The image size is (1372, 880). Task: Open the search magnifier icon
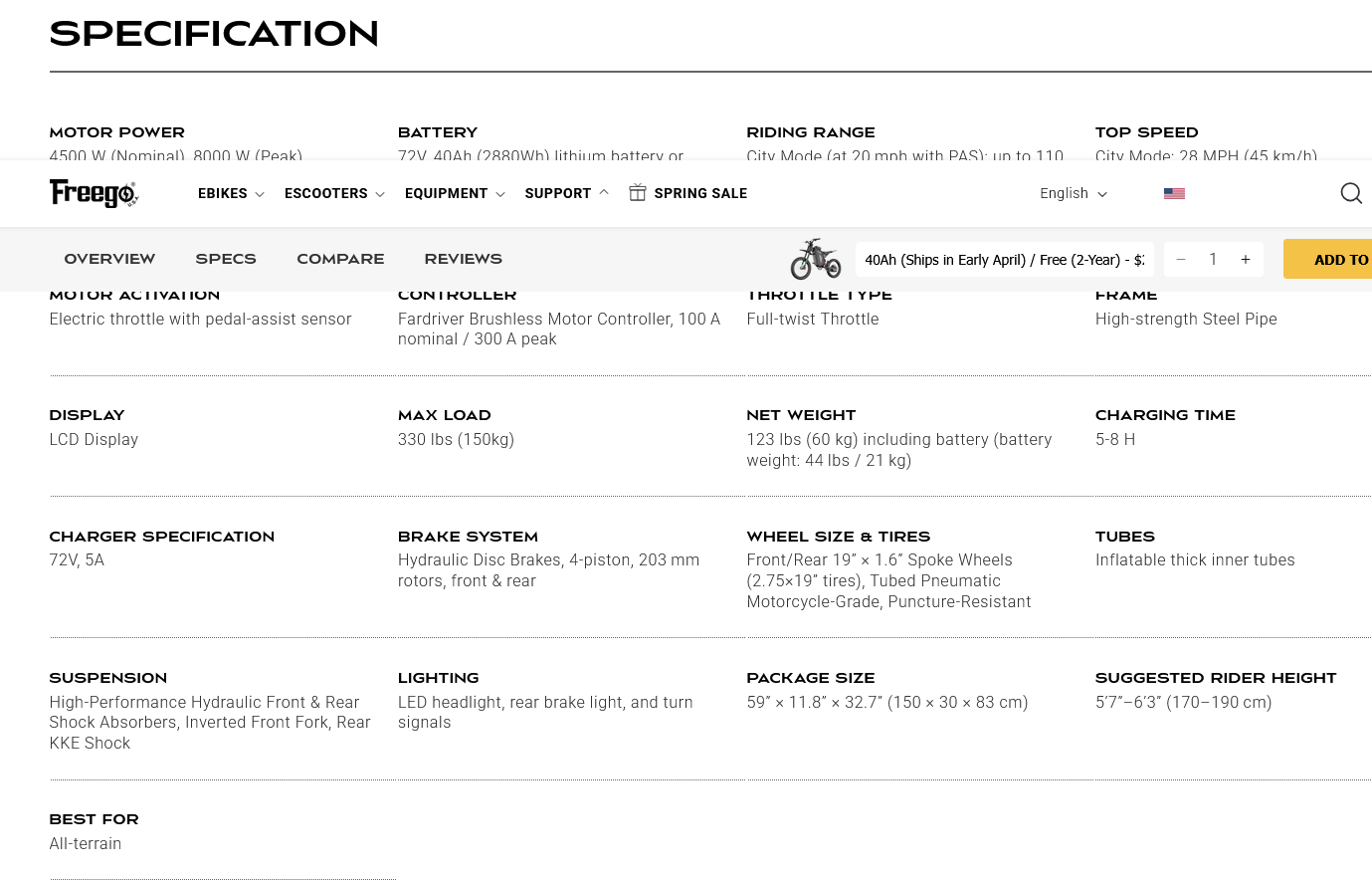(1351, 193)
